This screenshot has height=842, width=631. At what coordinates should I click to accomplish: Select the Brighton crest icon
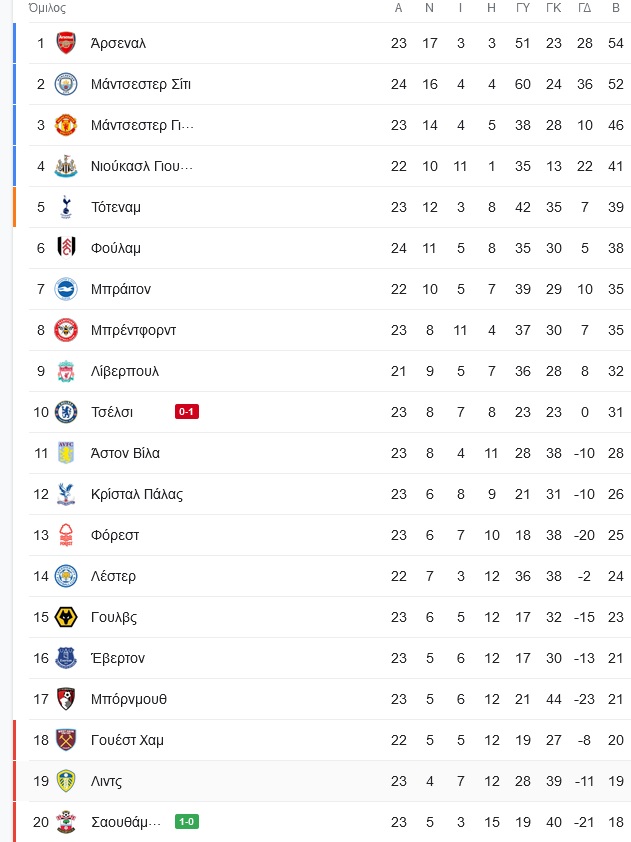(x=66, y=289)
